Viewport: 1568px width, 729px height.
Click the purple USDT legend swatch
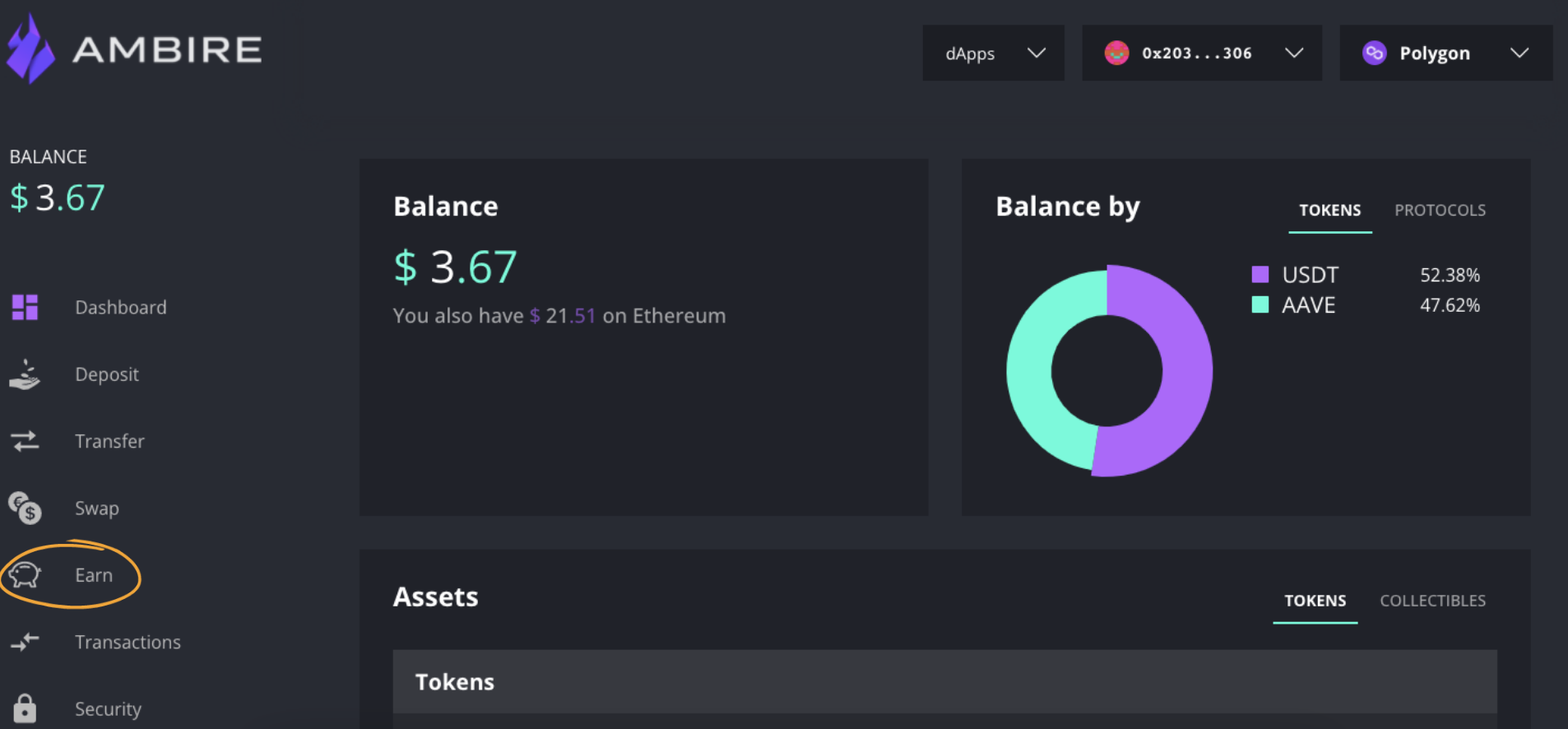click(1260, 274)
